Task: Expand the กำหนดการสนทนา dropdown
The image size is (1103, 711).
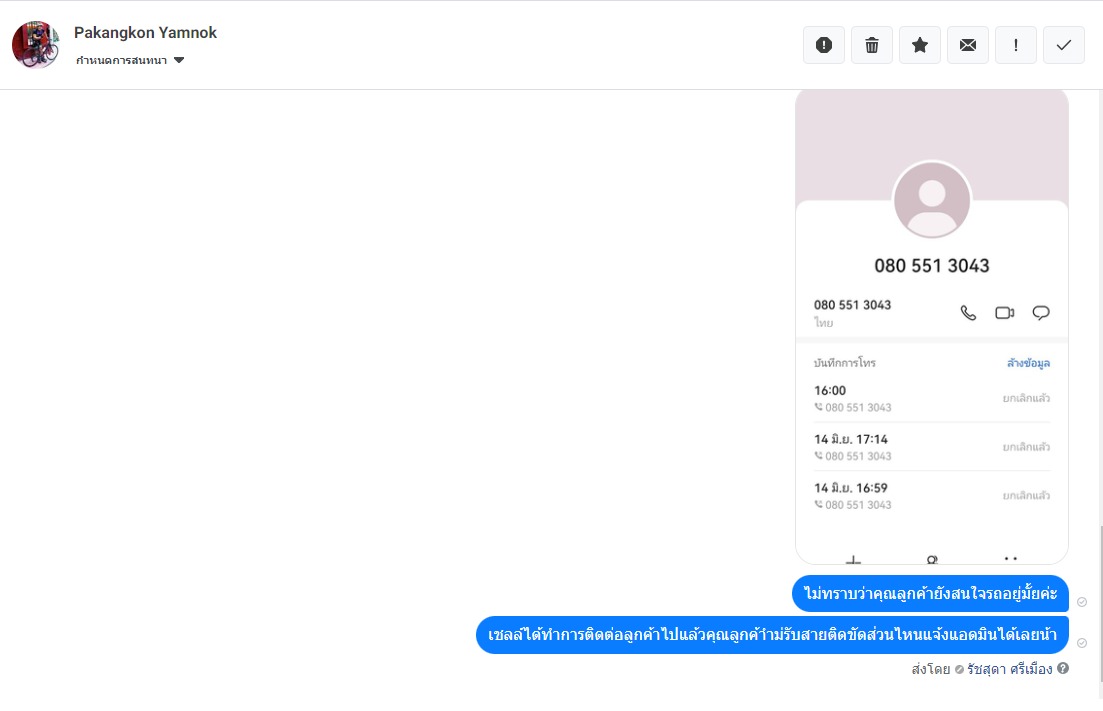Action: pos(130,60)
